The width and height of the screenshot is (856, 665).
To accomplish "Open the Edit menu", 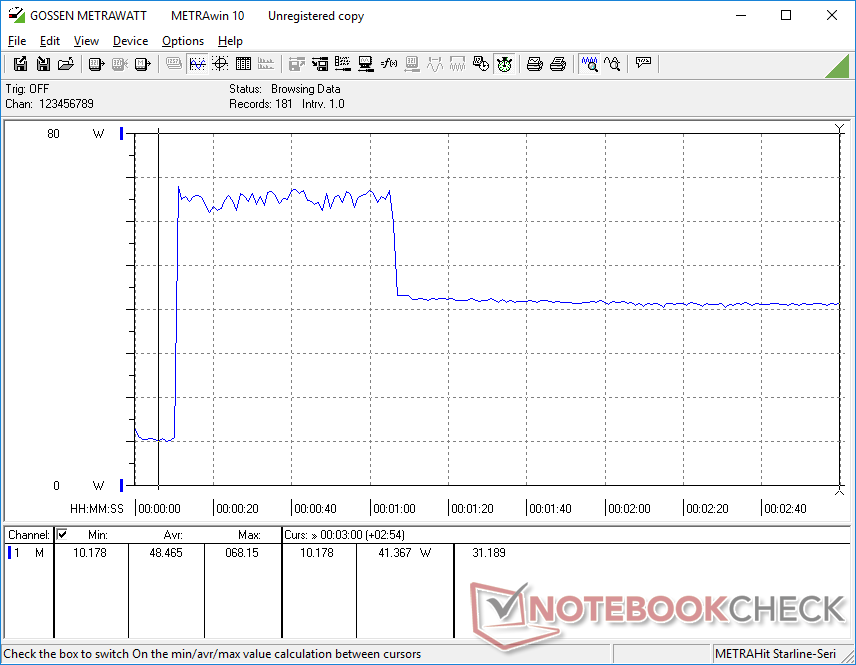I will click(50, 41).
